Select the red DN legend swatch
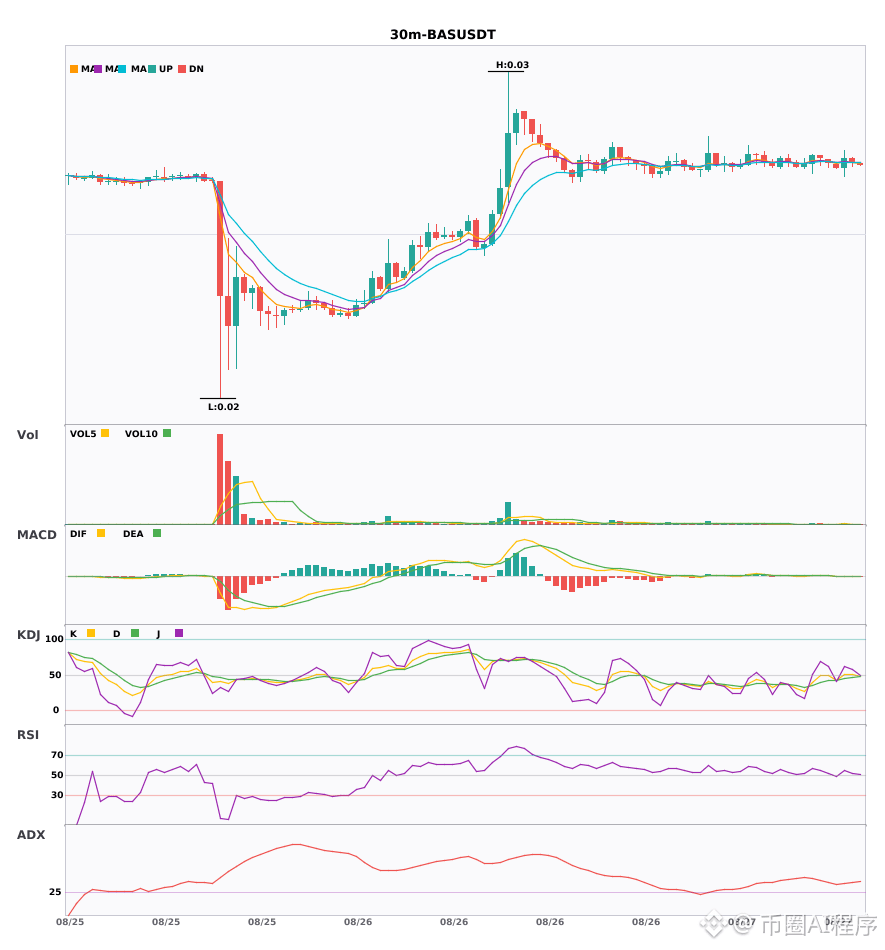Viewport: 885px width, 950px height. [x=182, y=69]
